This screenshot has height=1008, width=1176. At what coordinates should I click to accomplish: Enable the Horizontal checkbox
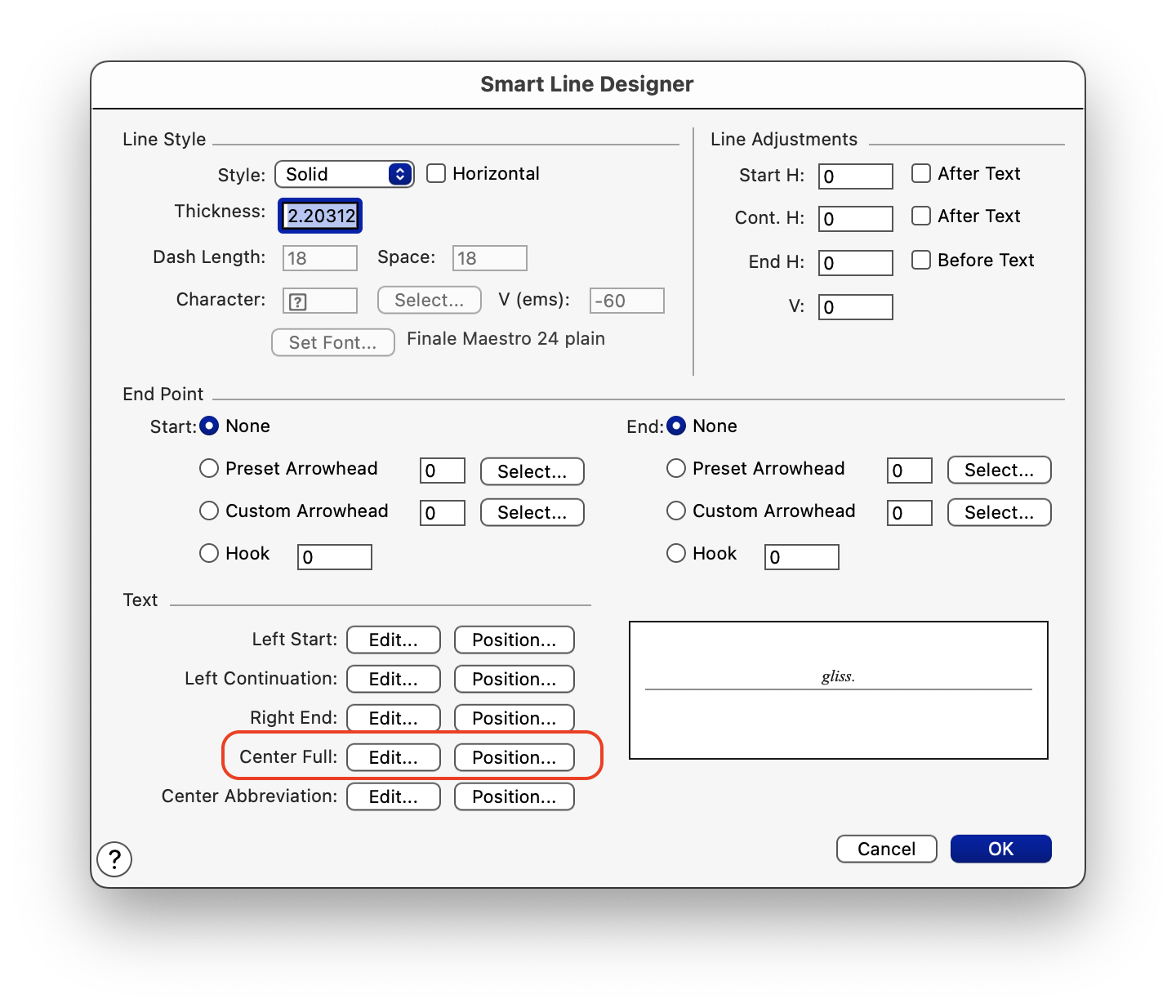point(436,173)
